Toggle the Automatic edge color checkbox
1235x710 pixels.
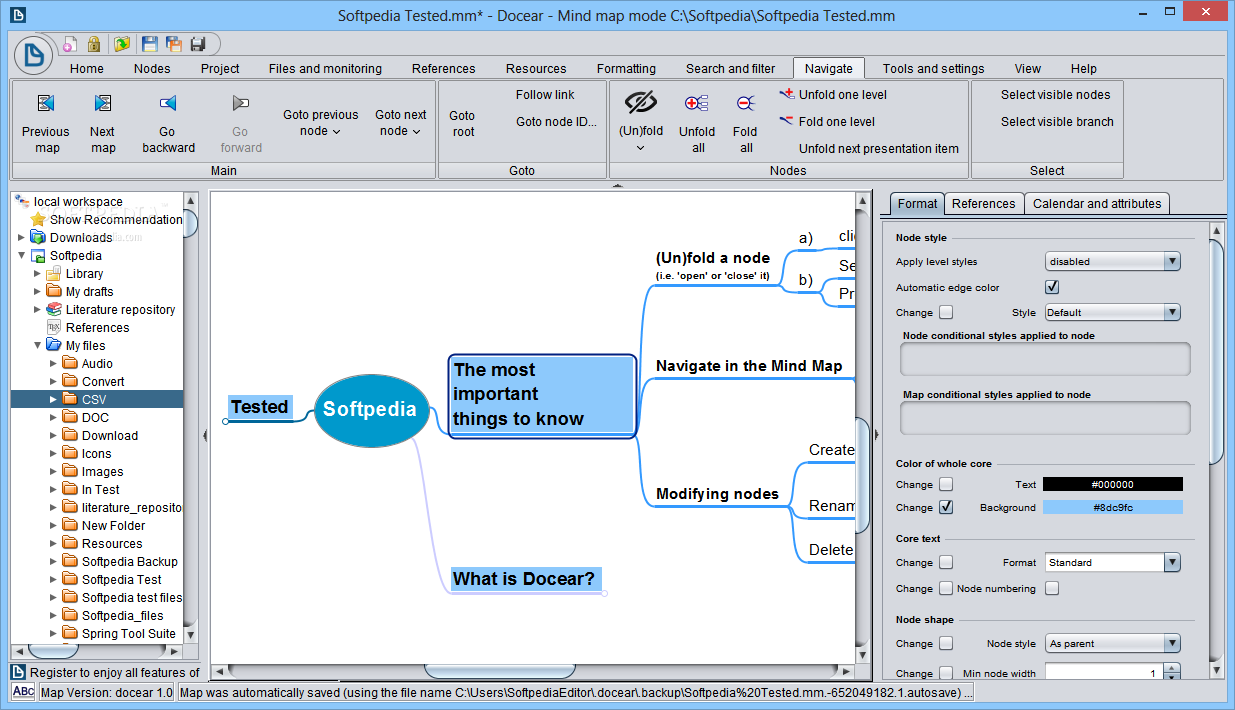(1052, 288)
